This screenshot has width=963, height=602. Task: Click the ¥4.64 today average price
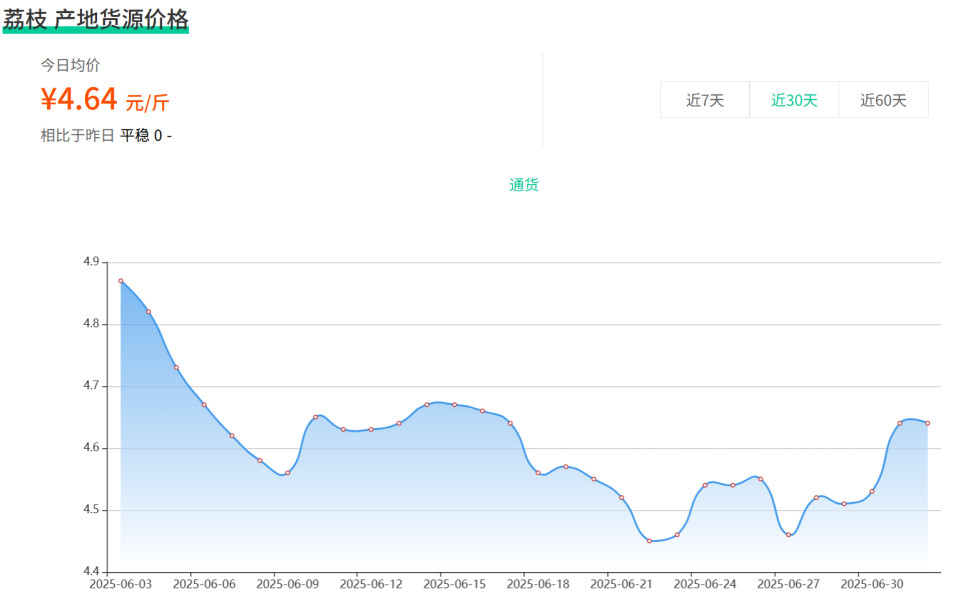click(x=80, y=99)
